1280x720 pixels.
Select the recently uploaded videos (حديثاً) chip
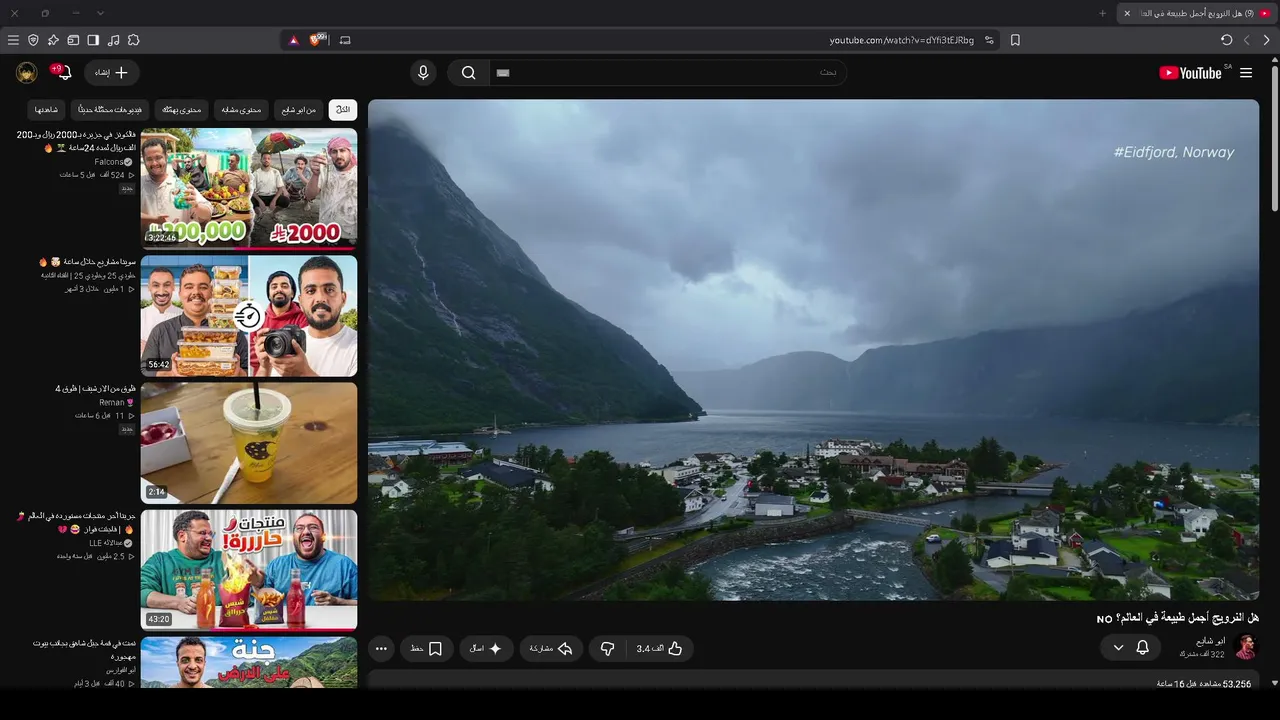pos(110,110)
